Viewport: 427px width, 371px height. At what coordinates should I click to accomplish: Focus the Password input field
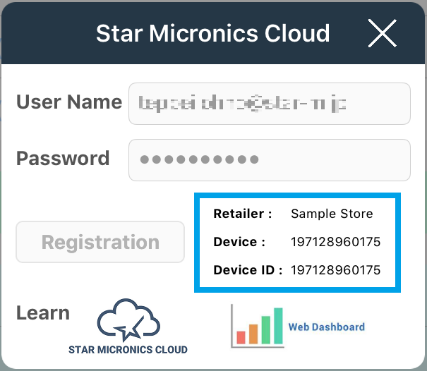pos(269,160)
